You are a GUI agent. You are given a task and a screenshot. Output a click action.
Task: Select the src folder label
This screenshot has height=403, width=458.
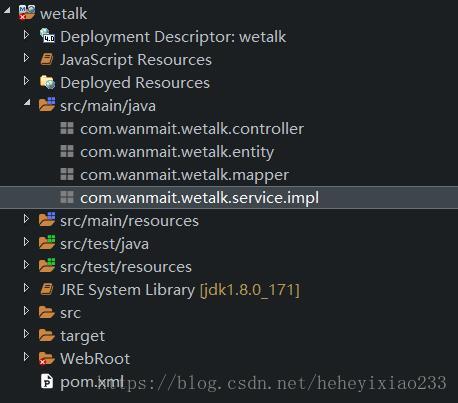pyautogui.click(x=70, y=313)
